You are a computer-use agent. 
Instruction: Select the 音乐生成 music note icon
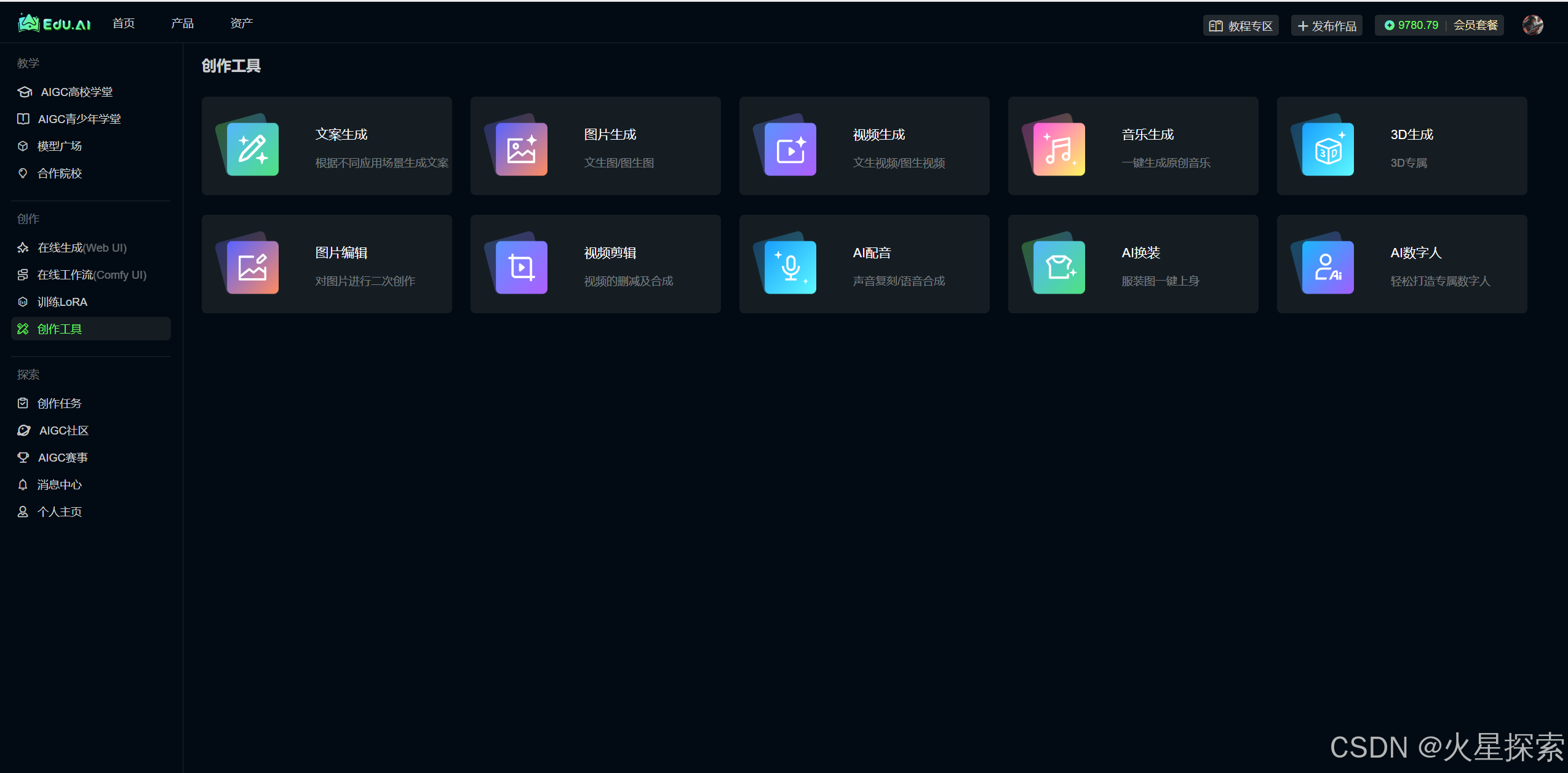click(1059, 149)
